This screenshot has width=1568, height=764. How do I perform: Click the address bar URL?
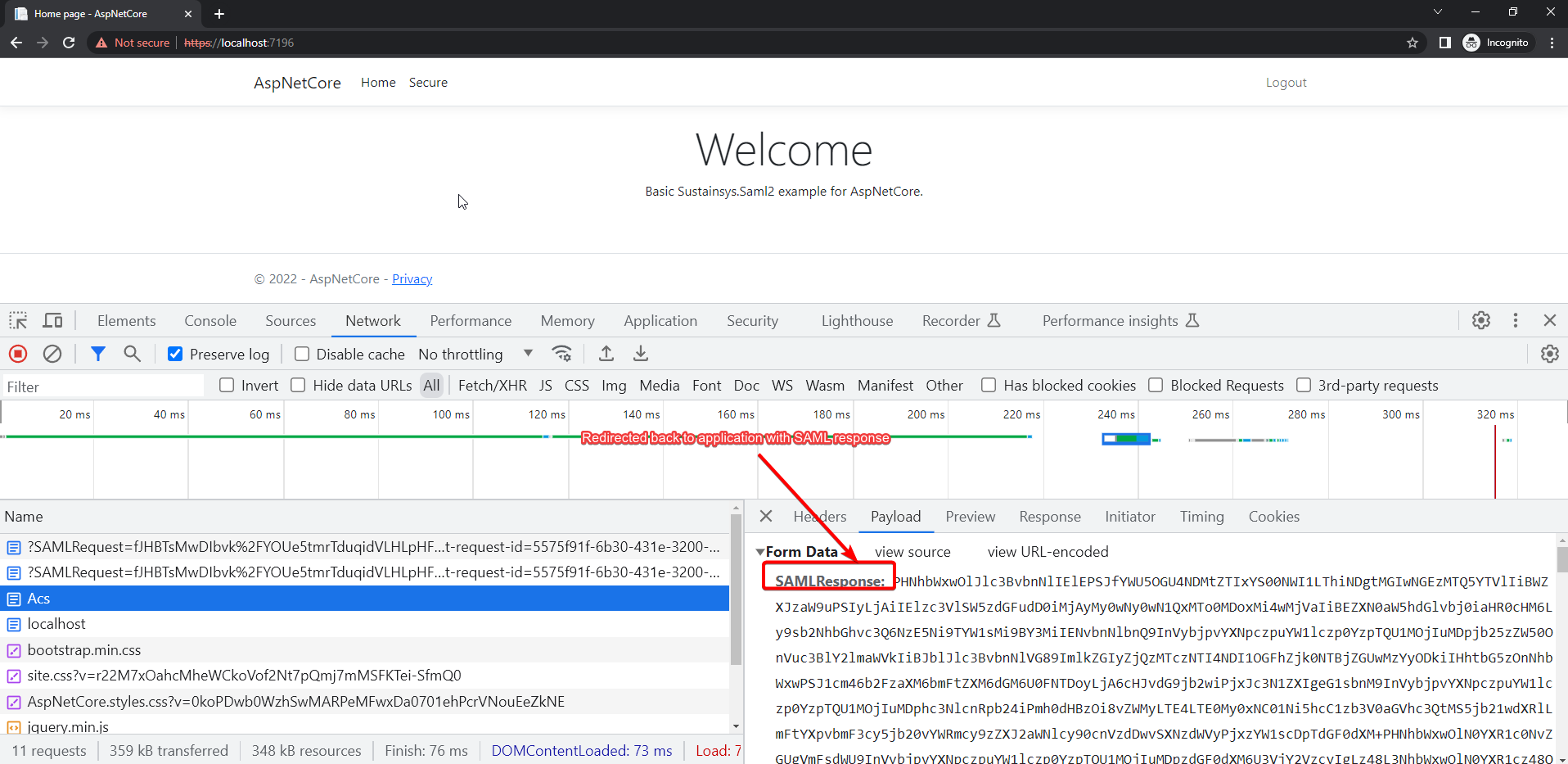pyautogui.click(x=239, y=43)
